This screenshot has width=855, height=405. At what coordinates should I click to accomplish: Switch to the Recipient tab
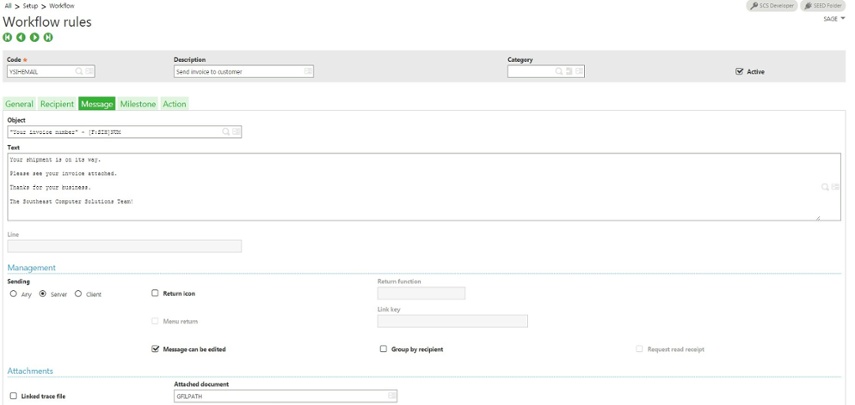tap(57, 104)
